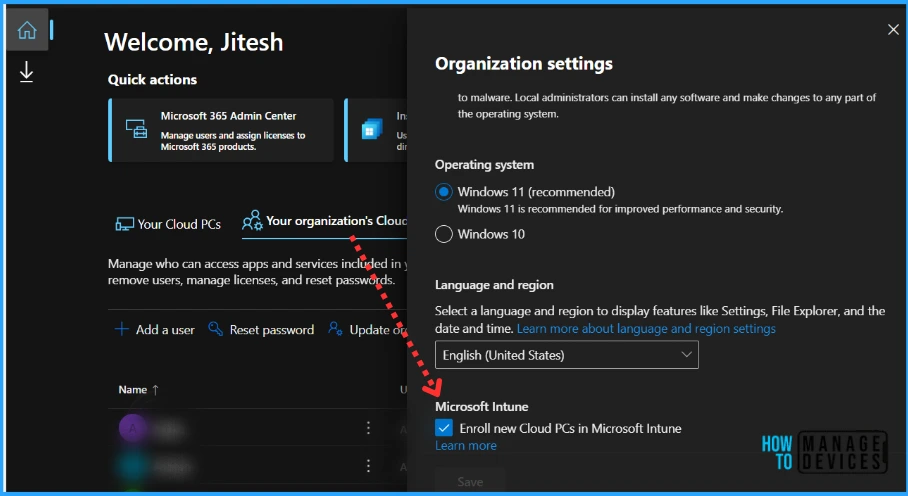Click the Language and region section label
Image resolution: width=908 pixels, height=496 pixels.
pyautogui.click(x=494, y=285)
